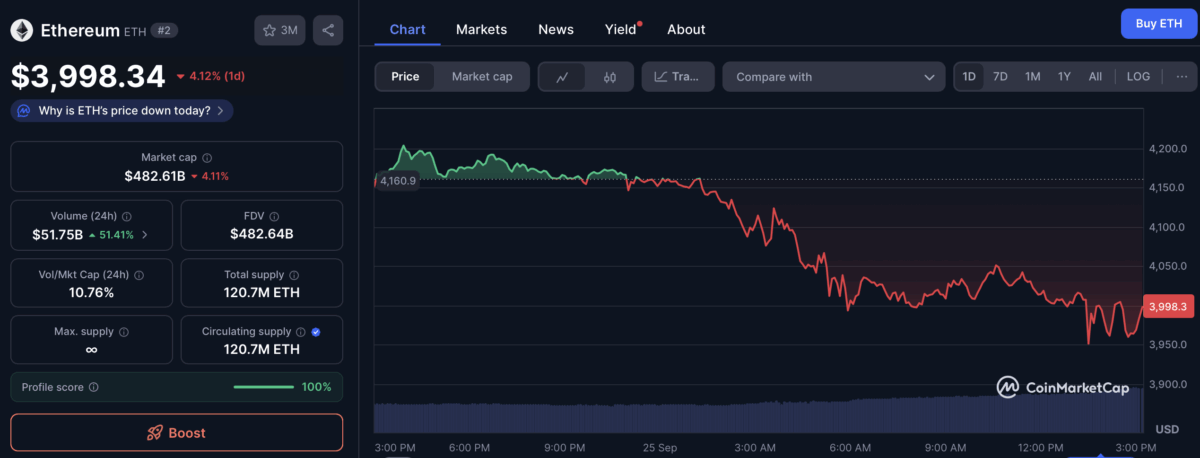
Task: Open the TradingView chart button
Action: coord(678,77)
